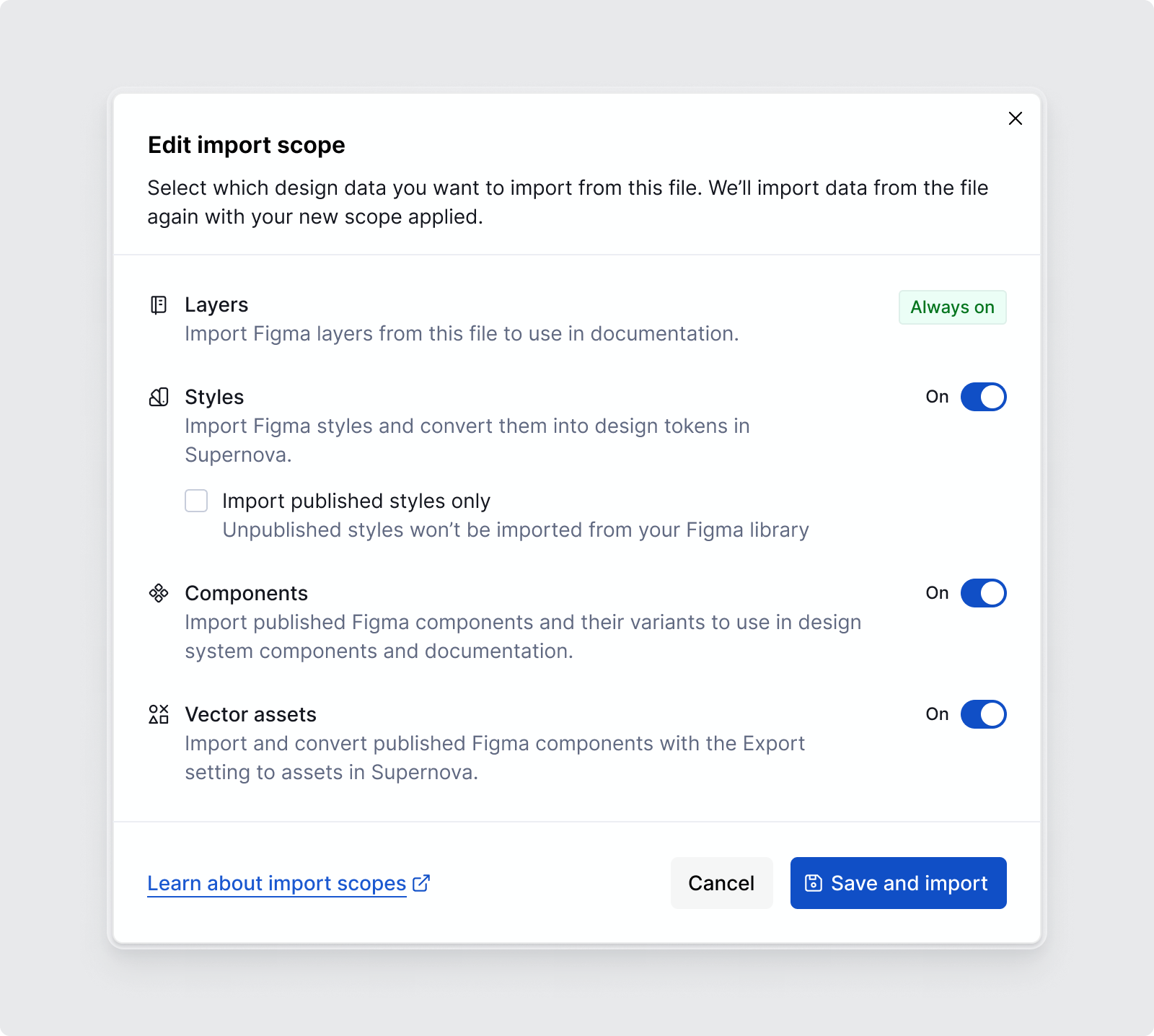Click the Styles row icon
Viewport: 1154px width, 1036px height.
click(x=159, y=397)
